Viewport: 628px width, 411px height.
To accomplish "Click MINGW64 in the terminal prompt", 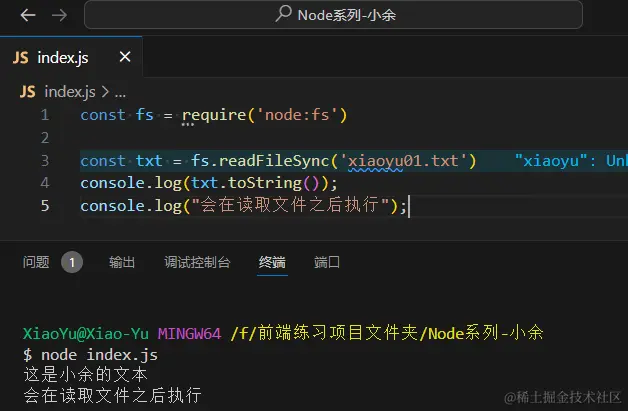I will [189, 333].
